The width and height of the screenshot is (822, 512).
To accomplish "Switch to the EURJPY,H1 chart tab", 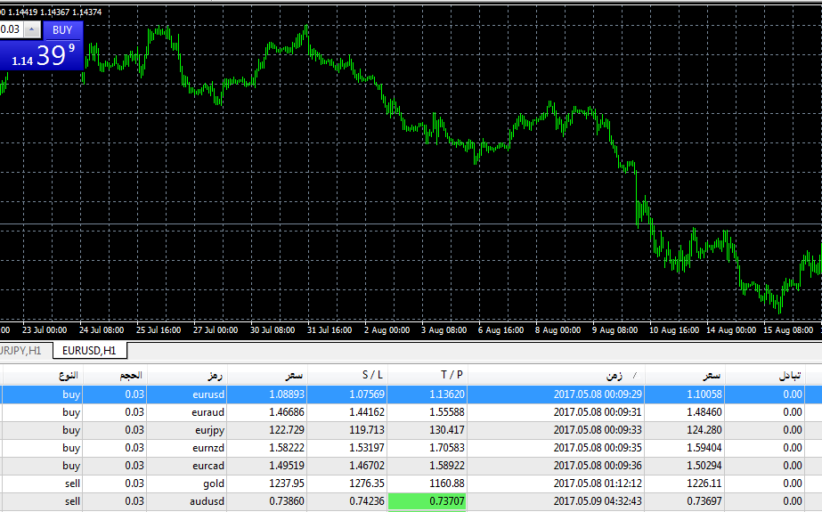I will click(22, 351).
